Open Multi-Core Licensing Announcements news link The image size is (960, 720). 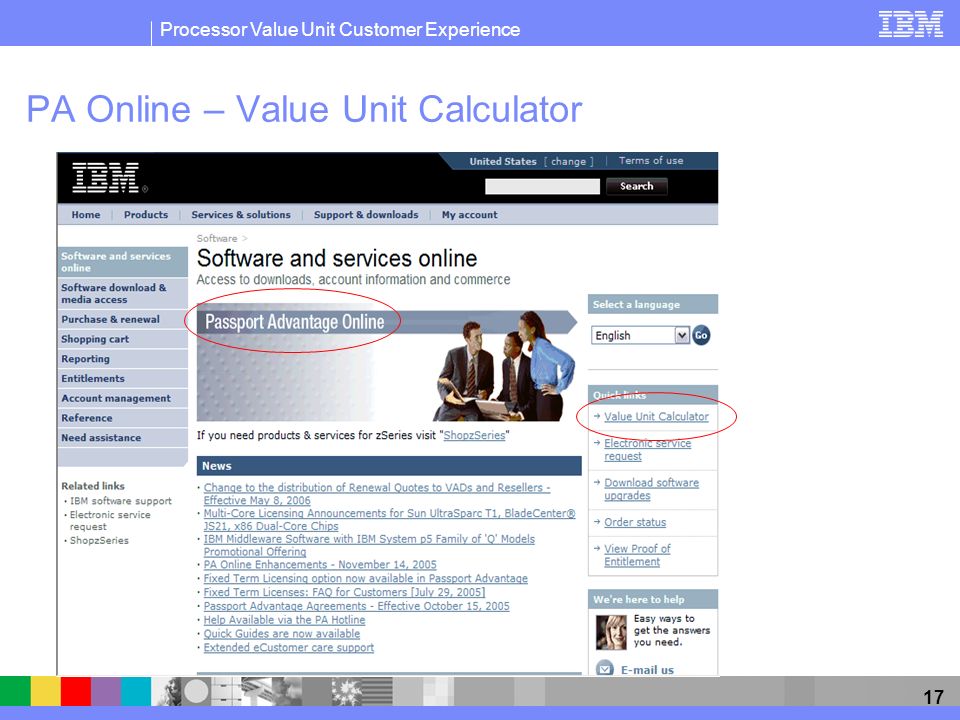point(389,519)
